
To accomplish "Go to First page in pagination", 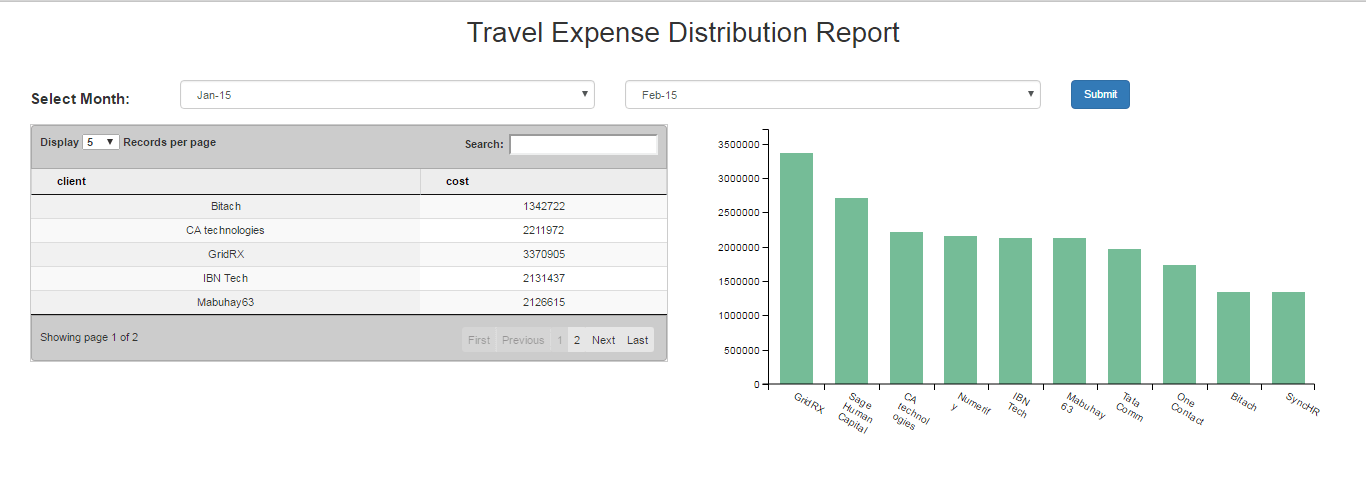I will tap(479, 340).
